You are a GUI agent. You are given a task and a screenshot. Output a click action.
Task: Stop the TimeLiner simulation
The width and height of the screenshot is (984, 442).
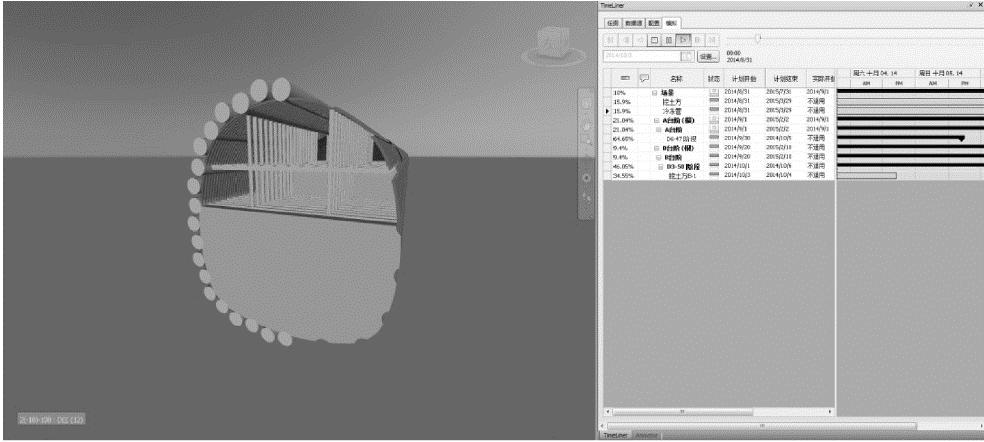click(654, 40)
